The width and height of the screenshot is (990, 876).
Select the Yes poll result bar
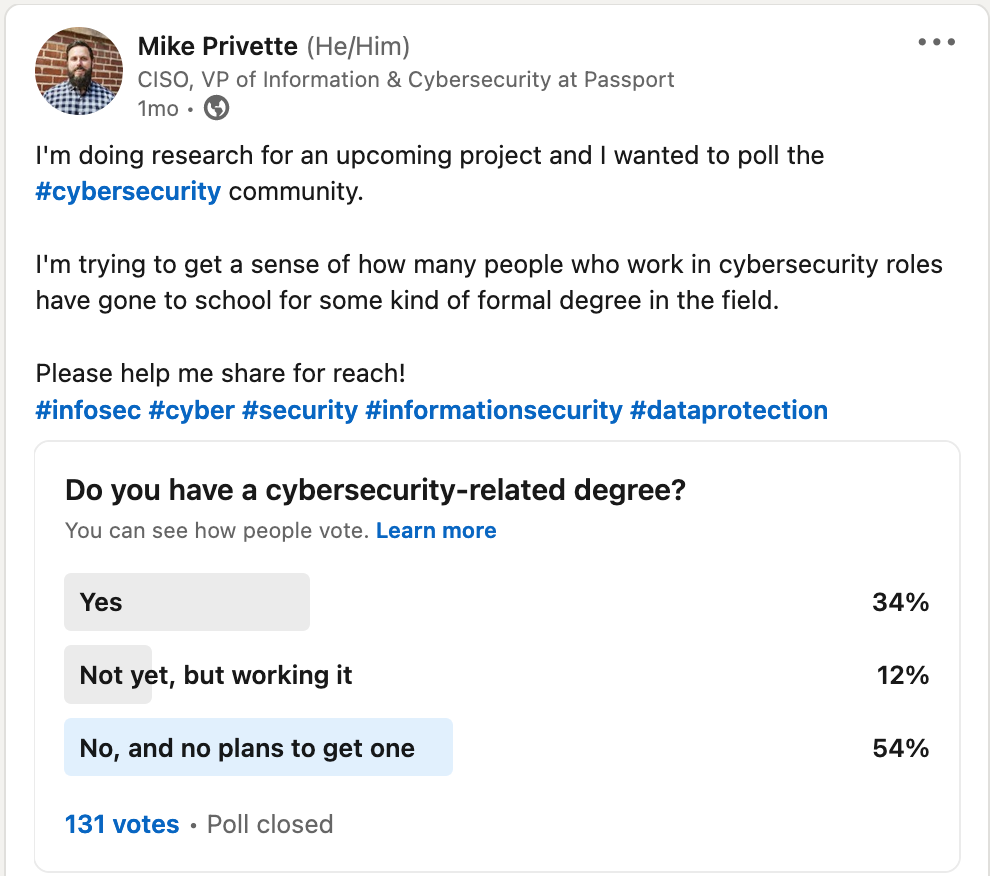[187, 602]
